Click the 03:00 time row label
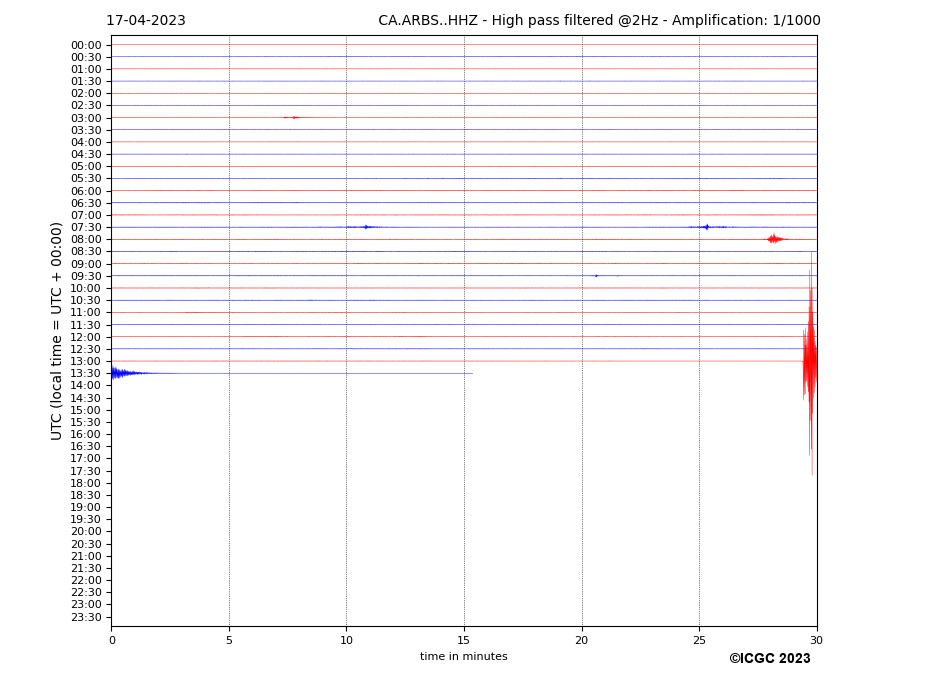 click(86, 118)
